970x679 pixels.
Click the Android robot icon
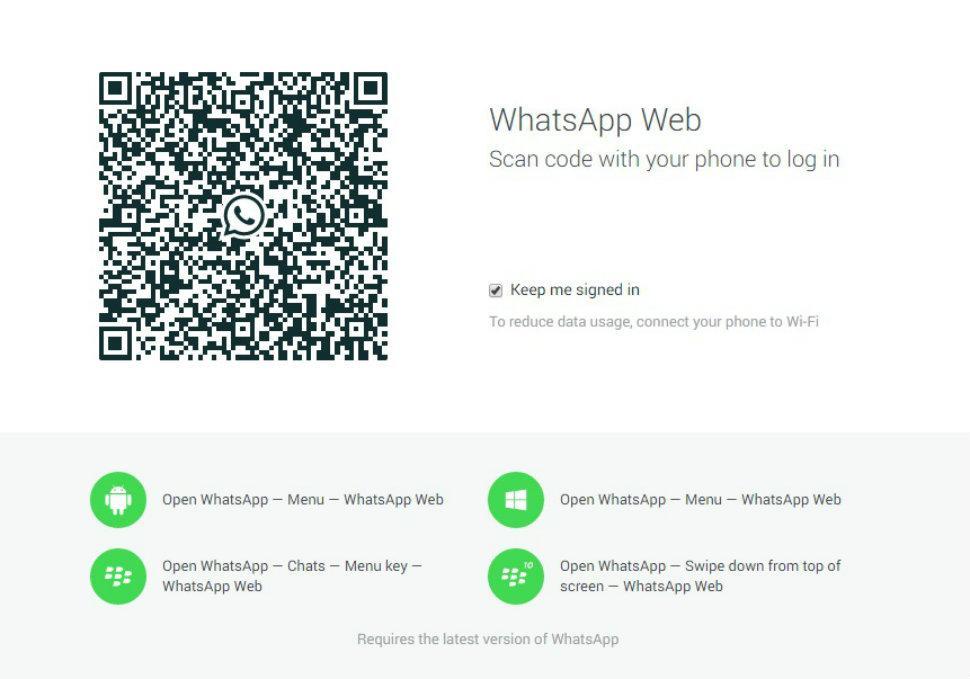click(118, 500)
